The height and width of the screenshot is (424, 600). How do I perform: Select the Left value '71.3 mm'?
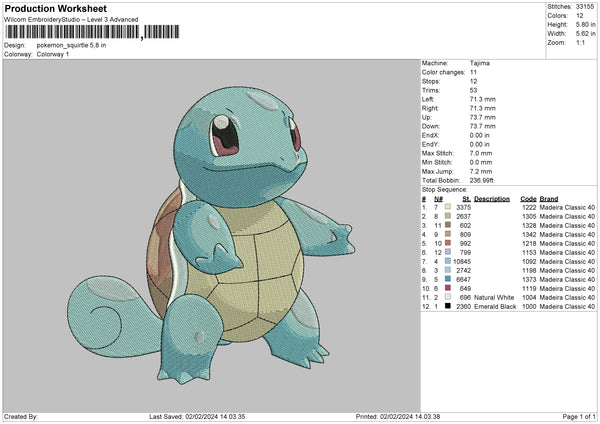(483, 99)
